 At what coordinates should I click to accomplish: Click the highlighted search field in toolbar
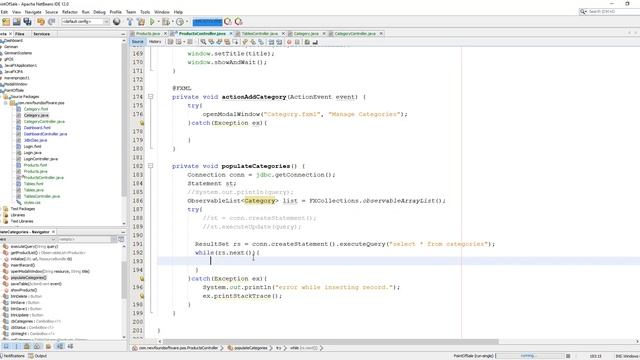coord(207,22)
